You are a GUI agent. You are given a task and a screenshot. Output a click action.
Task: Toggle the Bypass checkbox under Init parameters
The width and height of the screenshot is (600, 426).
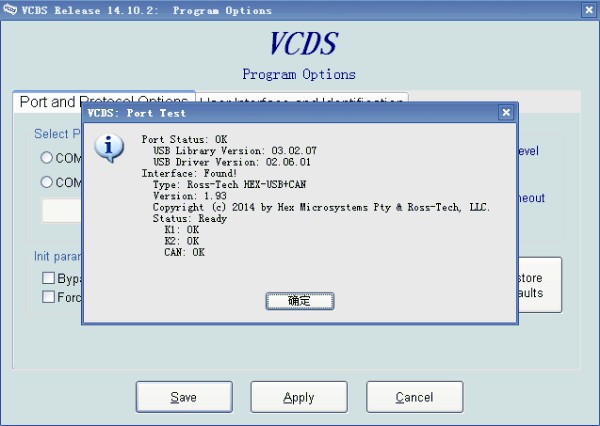(x=48, y=278)
